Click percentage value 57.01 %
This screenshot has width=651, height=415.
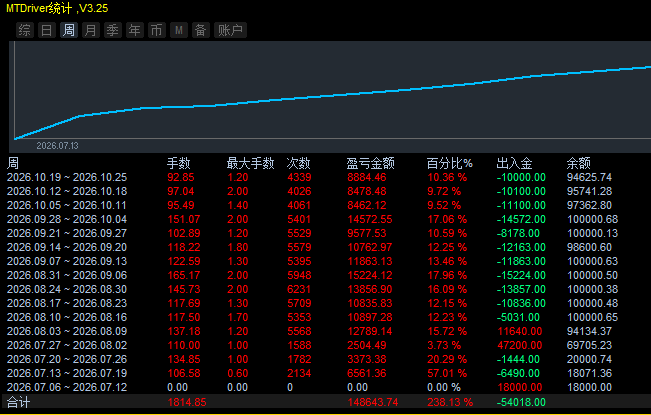[x=447, y=374]
